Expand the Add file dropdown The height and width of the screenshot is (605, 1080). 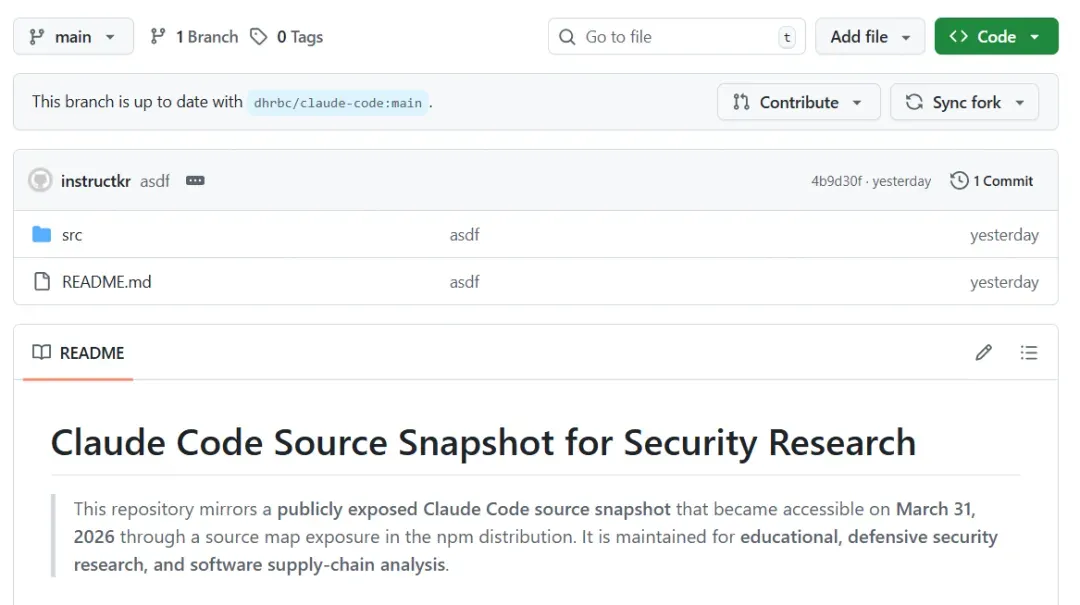coord(870,37)
